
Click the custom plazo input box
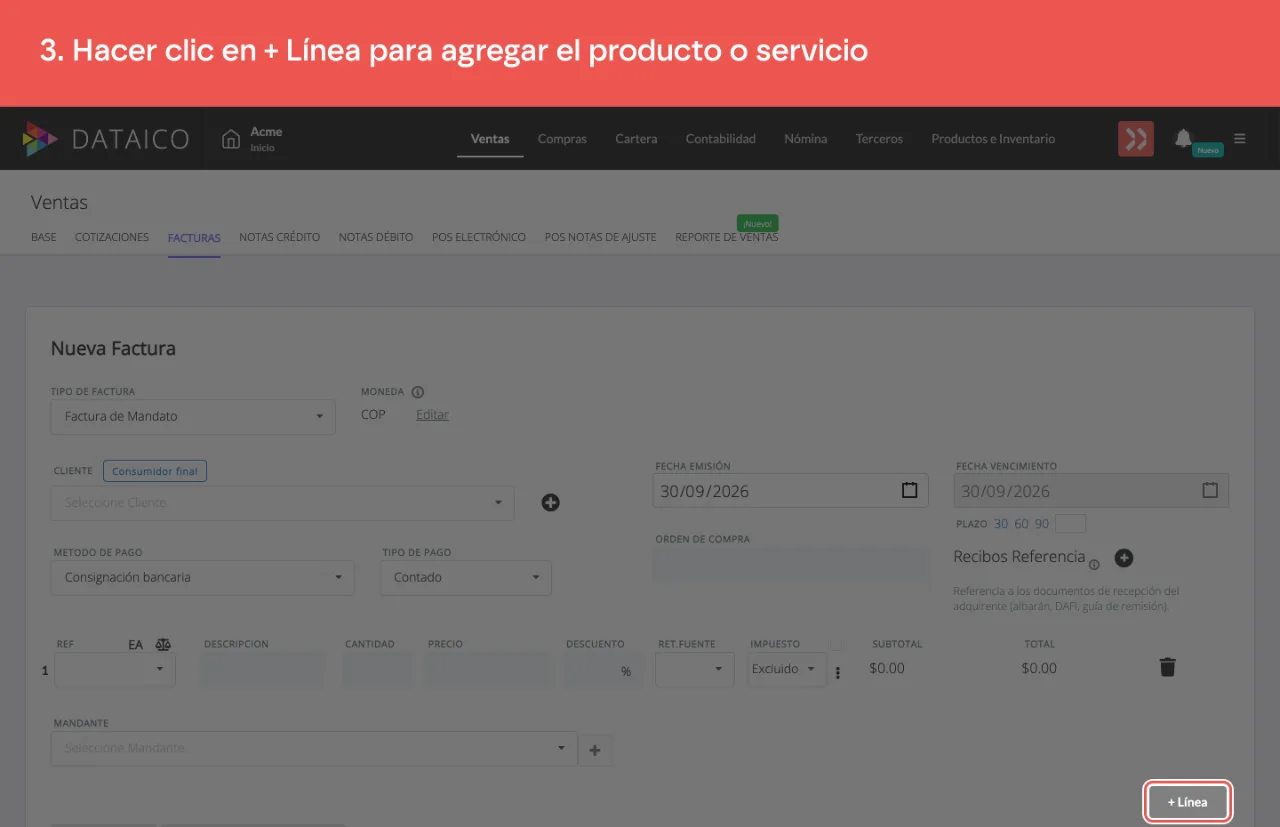[1071, 524]
